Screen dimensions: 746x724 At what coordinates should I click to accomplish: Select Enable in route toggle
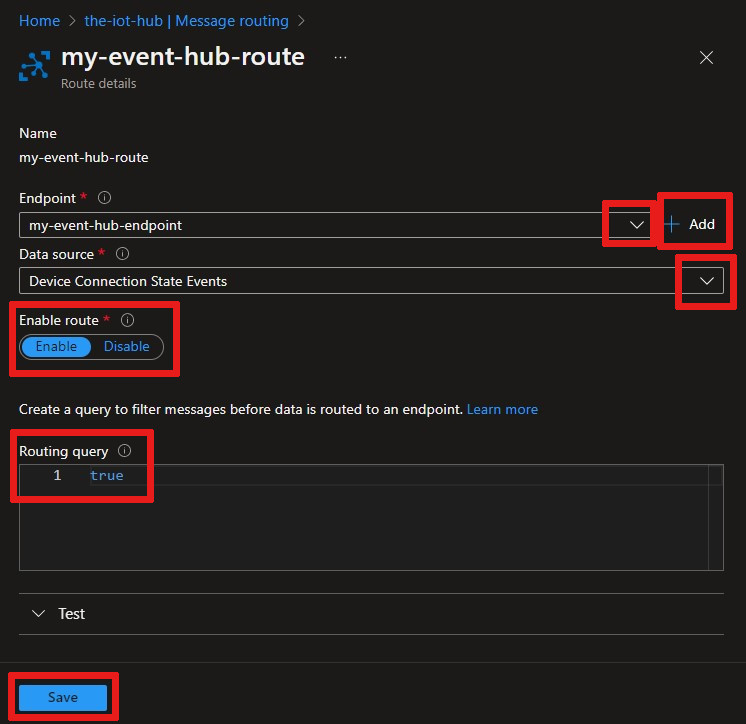[x=56, y=346]
